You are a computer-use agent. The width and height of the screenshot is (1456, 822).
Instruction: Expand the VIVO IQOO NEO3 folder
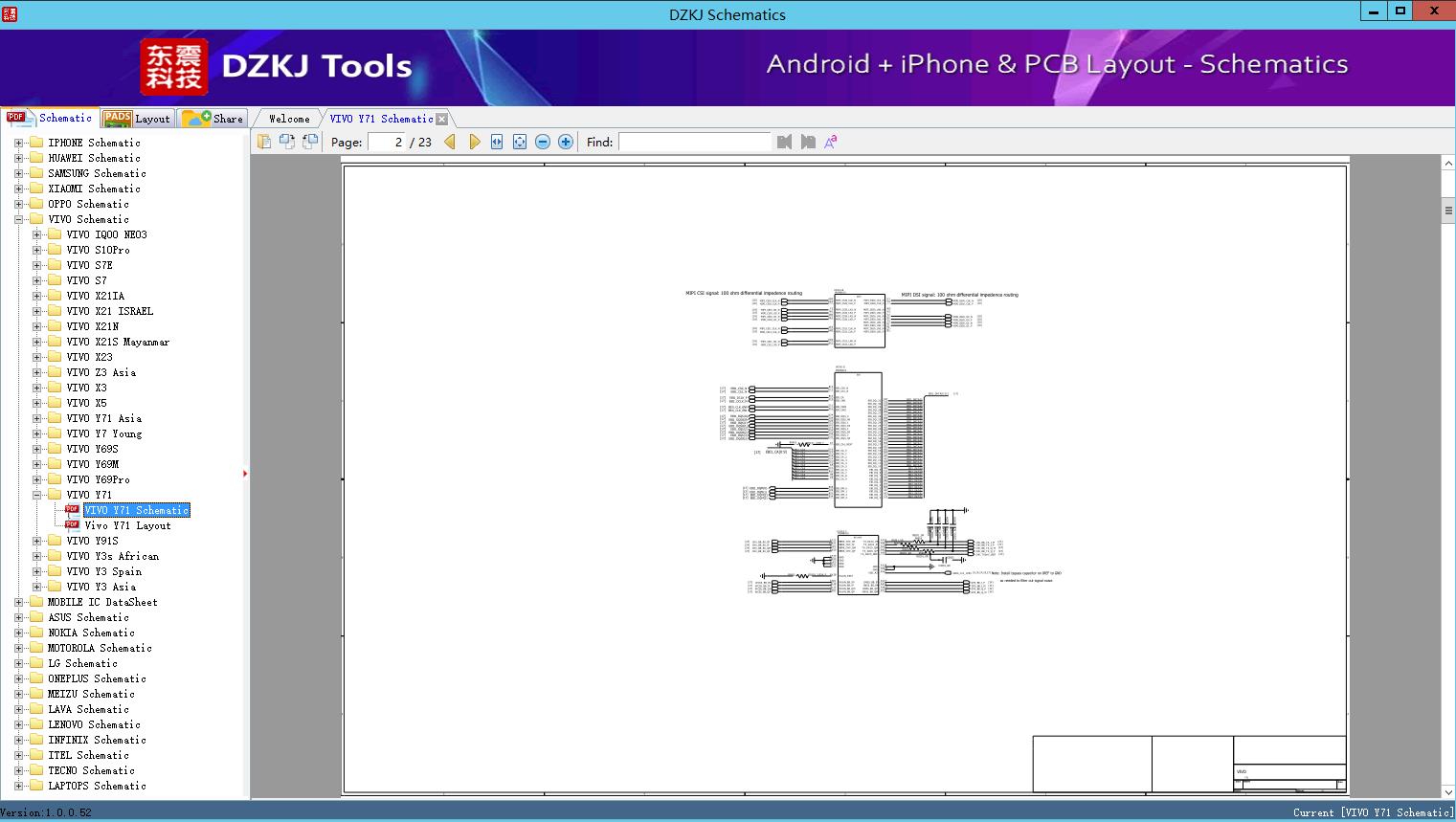pyautogui.click(x=36, y=234)
